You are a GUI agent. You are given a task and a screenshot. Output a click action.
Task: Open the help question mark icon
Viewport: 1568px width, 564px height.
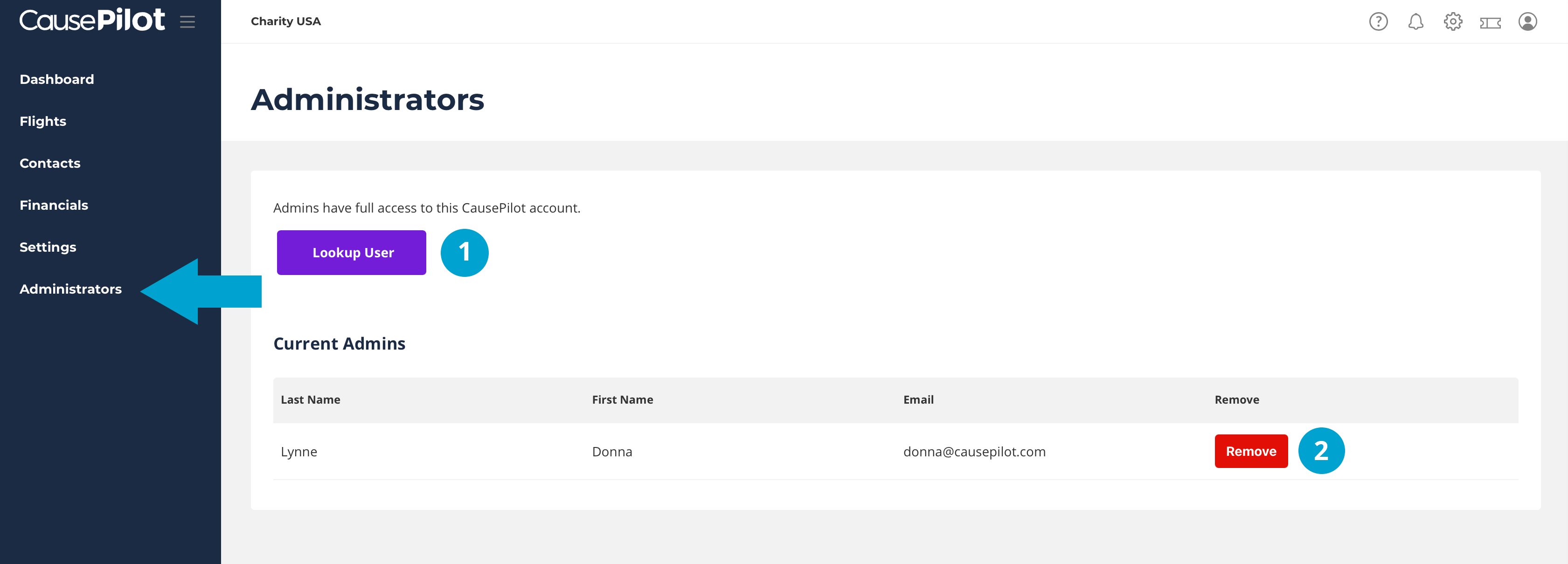[1378, 22]
